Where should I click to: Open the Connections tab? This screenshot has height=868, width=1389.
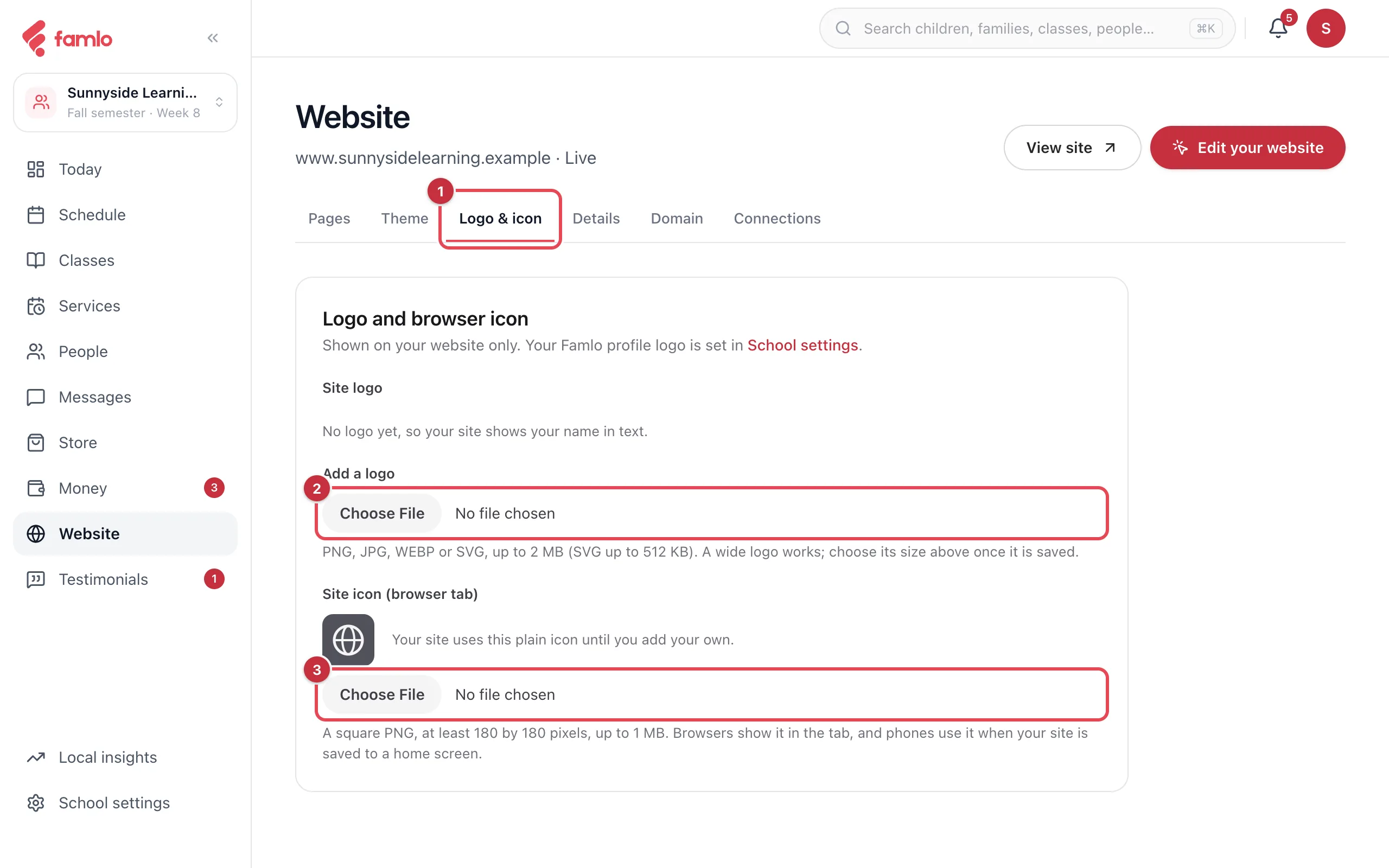[x=777, y=218]
